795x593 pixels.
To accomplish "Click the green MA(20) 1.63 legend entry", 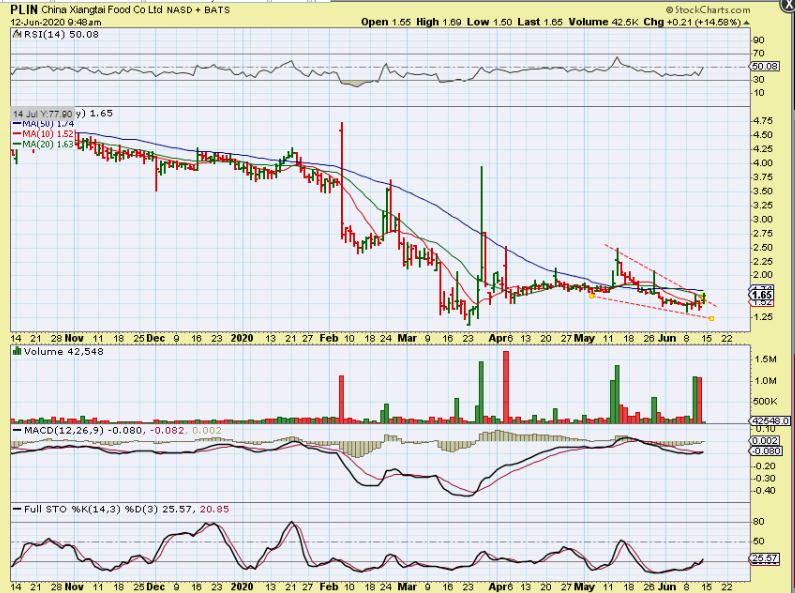I will pyautogui.click(x=43, y=144).
